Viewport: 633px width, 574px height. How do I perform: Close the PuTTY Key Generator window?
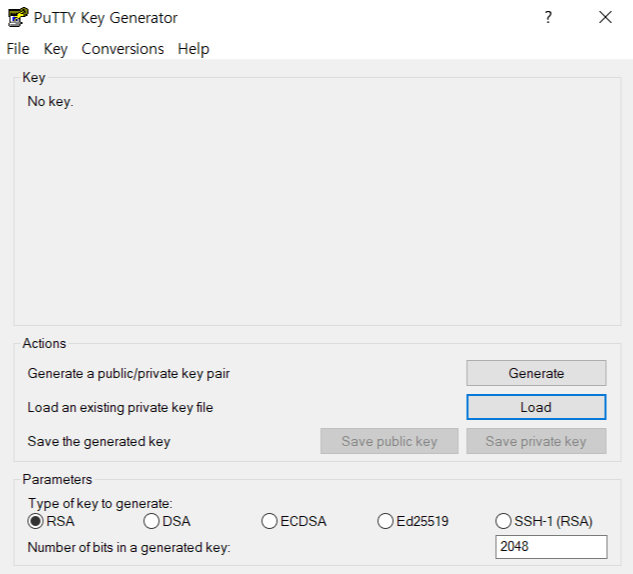tap(605, 17)
